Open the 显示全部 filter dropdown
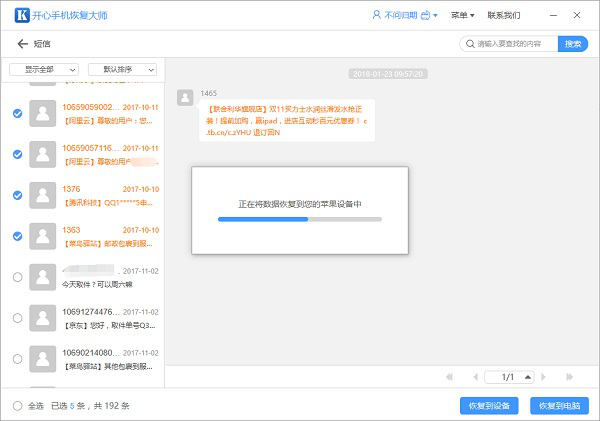 pos(44,69)
